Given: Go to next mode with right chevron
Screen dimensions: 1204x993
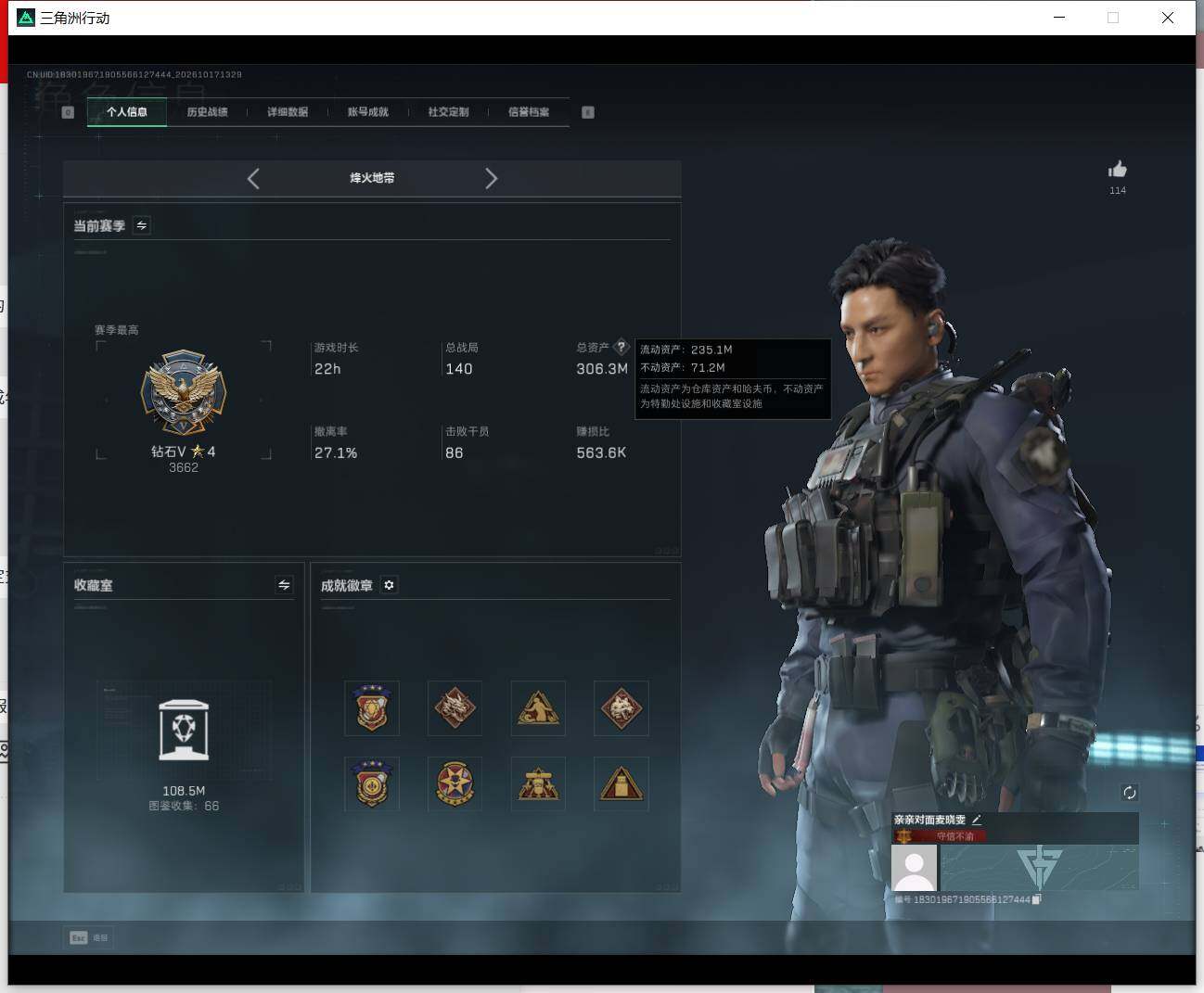Looking at the screenshot, I should [x=491, y=178].
